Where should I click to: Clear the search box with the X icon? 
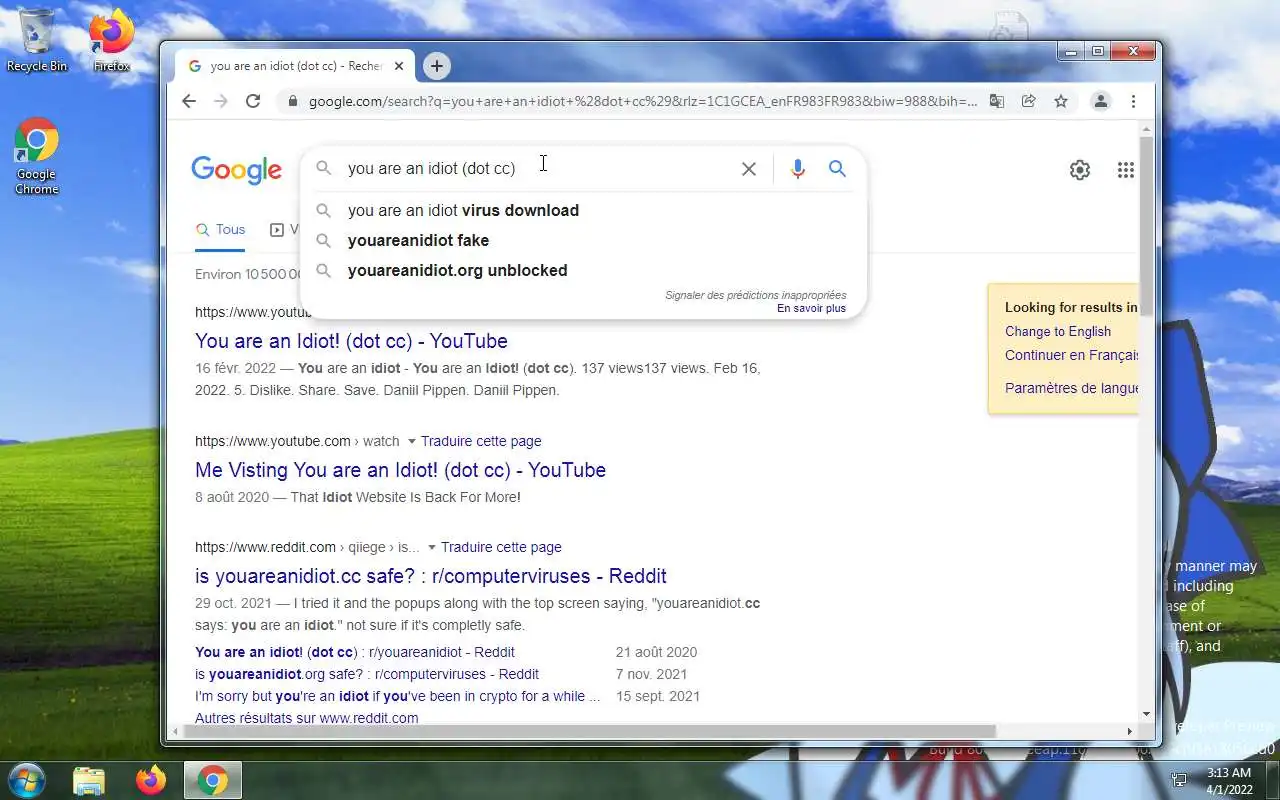click(x=748, y=169)
